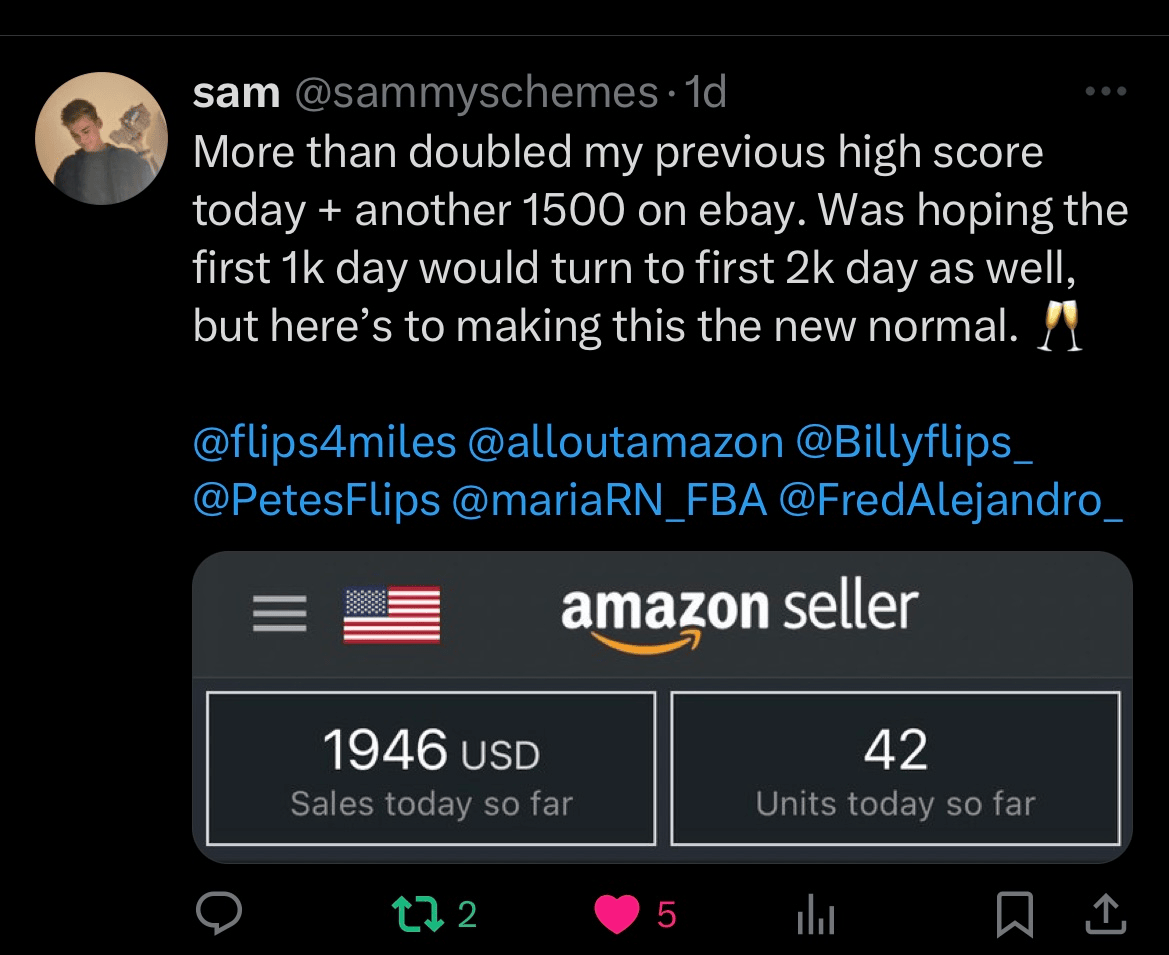
Task: Click the US flag marketplace icon
Action: tap(391, 614)
